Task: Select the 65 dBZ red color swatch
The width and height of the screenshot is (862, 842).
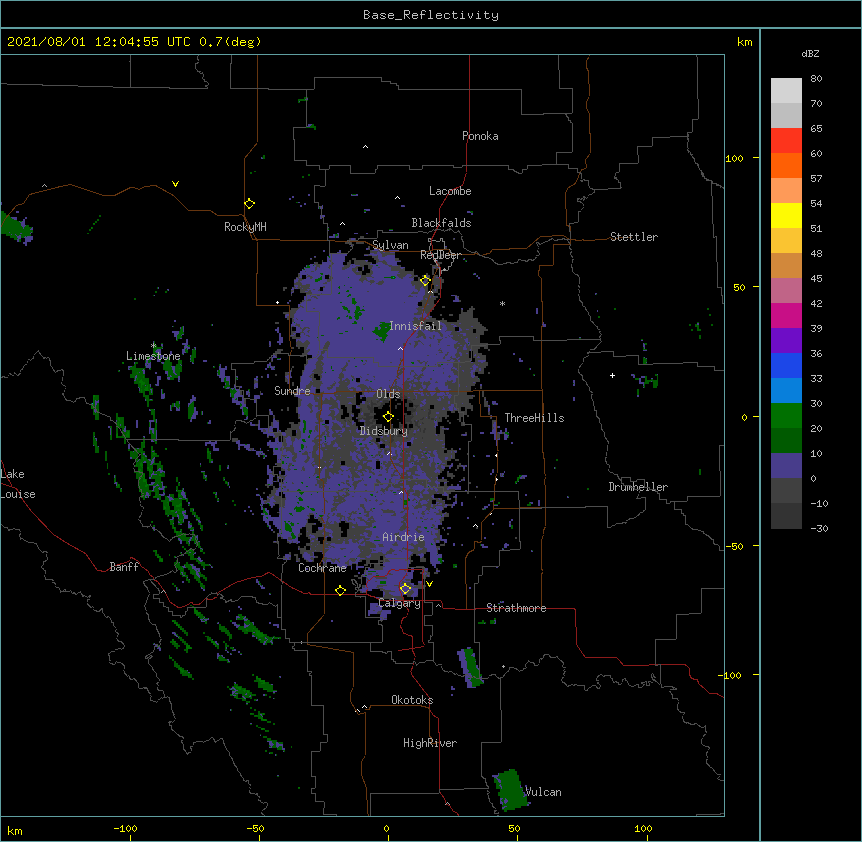Action: coord(786,140)
